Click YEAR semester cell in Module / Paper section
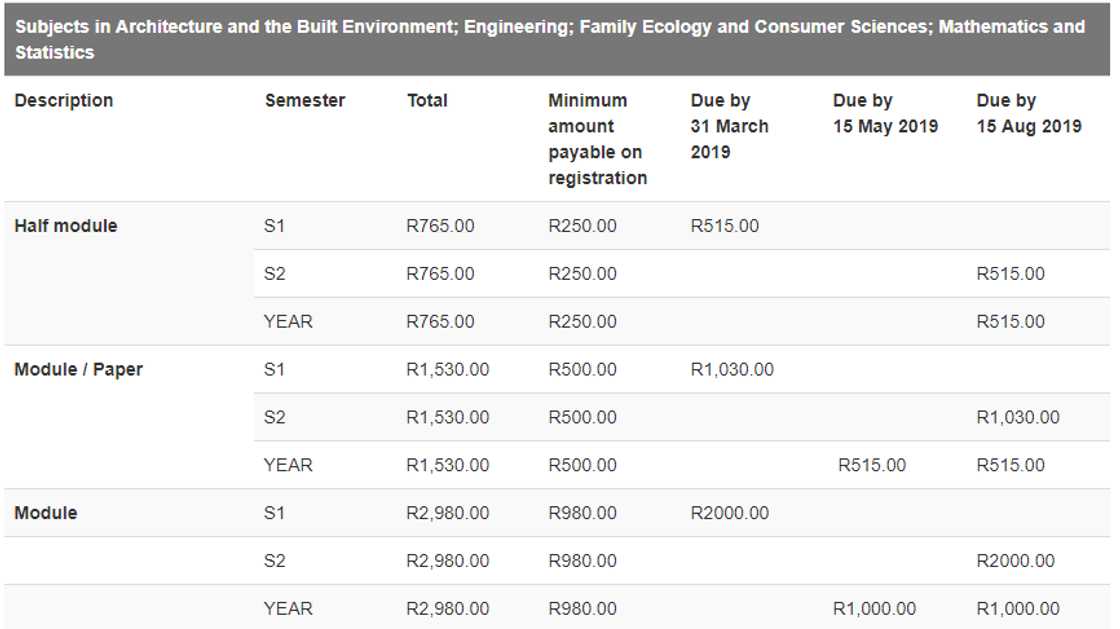The image size is (1120, 629). (x=288, y=465)
